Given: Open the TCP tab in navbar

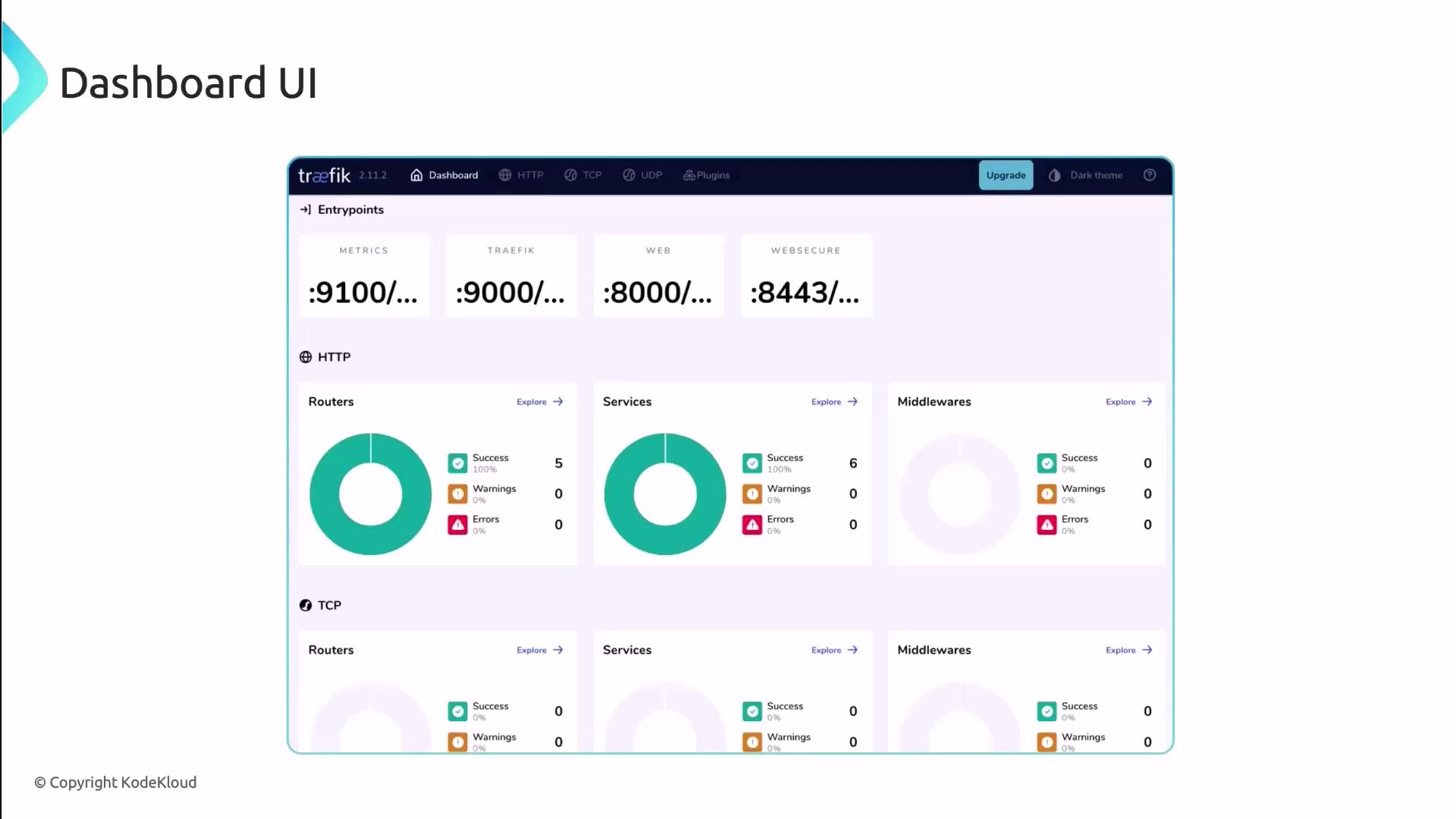Looking at the screenshot, I should [x=582, y=175].
